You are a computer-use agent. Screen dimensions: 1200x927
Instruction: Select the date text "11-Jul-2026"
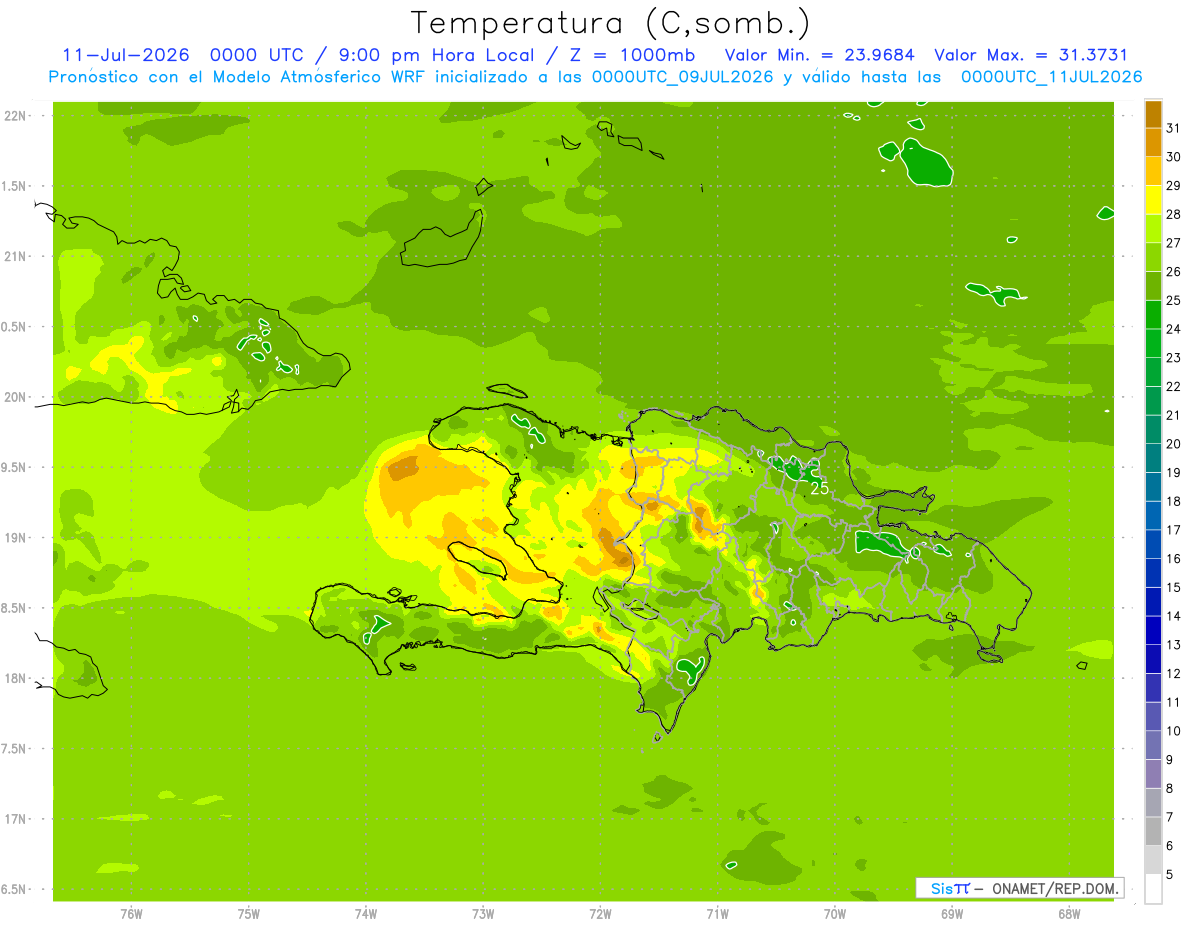pos(126,55)
